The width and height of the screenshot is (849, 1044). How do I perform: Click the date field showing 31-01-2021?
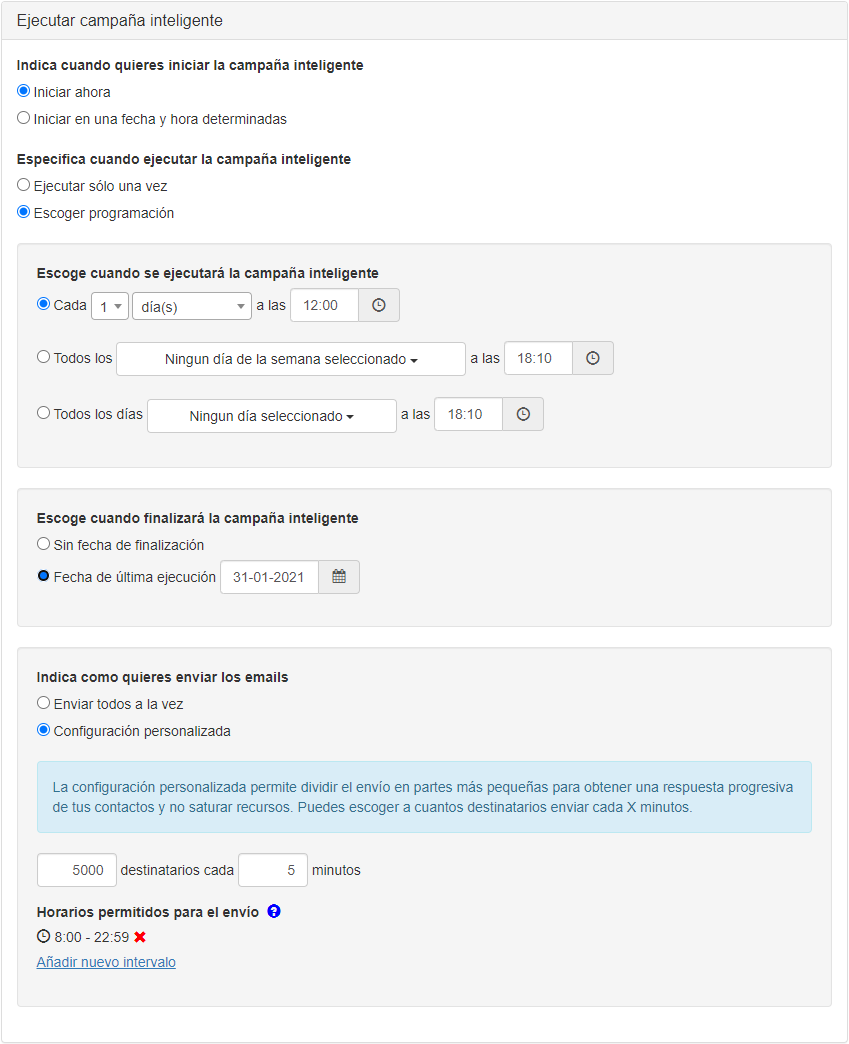(x=269, y=577)
